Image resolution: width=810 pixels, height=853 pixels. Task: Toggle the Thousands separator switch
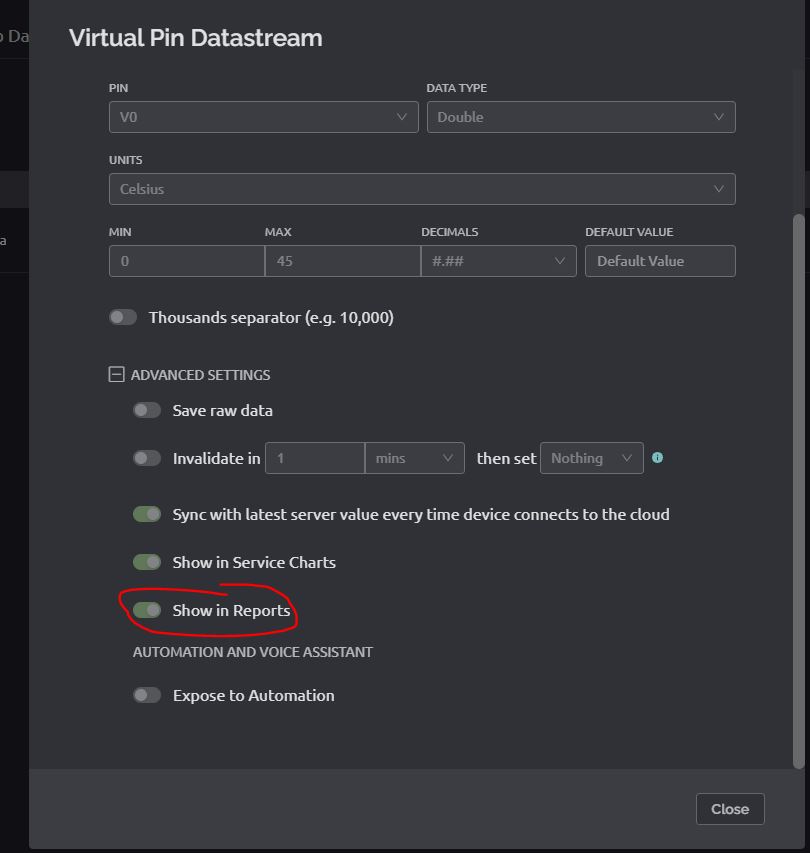tap(123, 317)
